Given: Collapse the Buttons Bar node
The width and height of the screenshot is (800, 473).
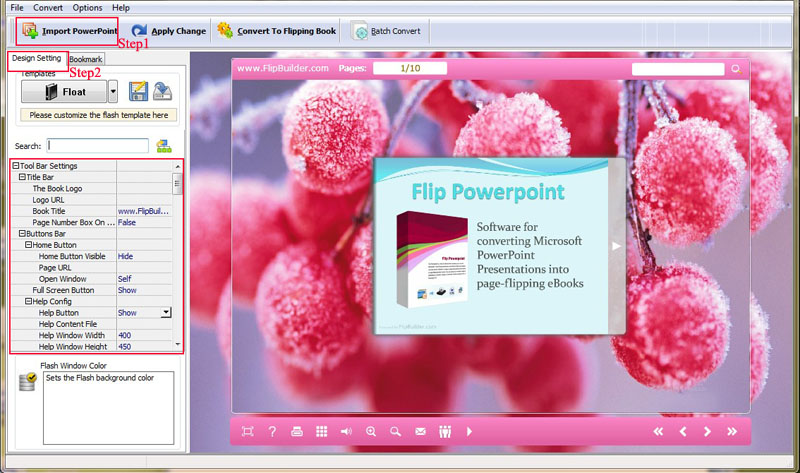Looking at the screenshot, I should tap(22, 234).
